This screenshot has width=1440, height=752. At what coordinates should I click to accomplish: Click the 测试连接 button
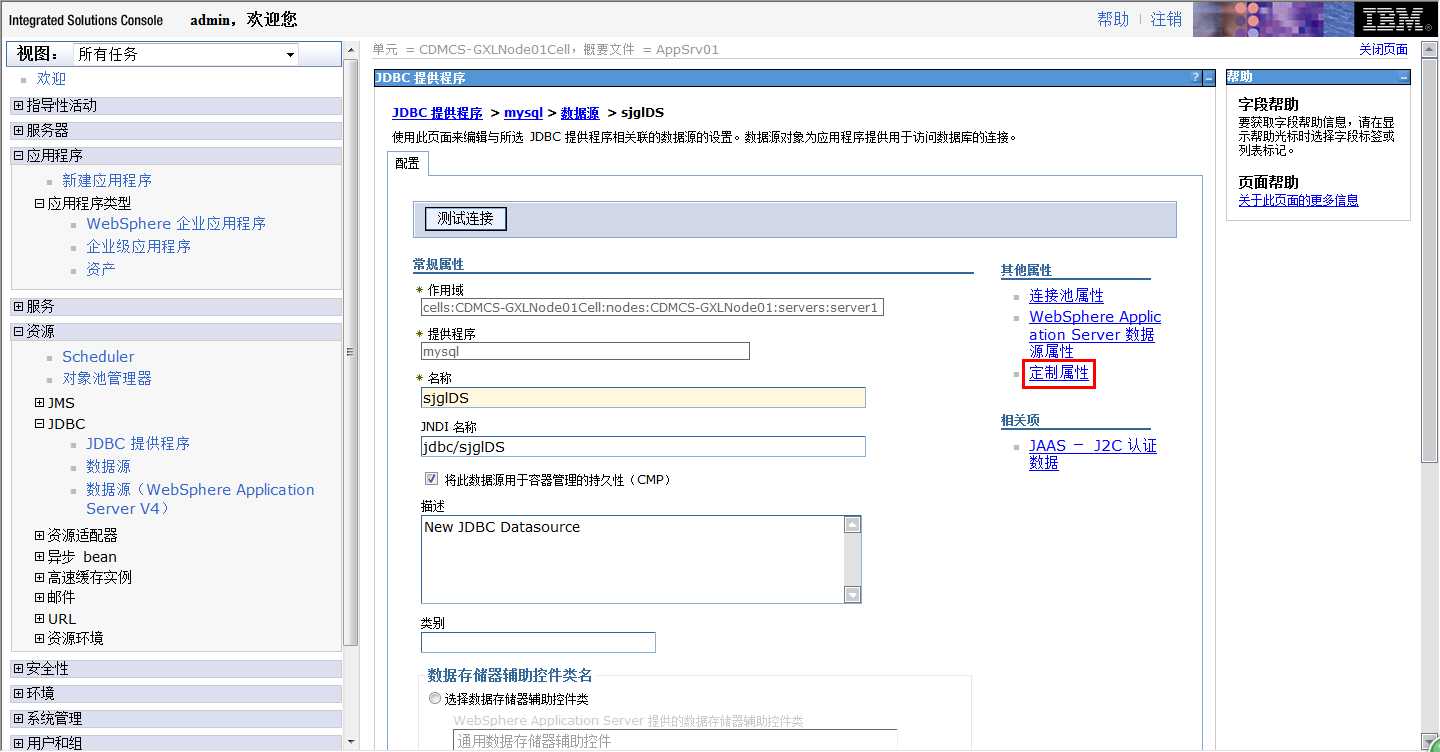(x=466, y=218)
